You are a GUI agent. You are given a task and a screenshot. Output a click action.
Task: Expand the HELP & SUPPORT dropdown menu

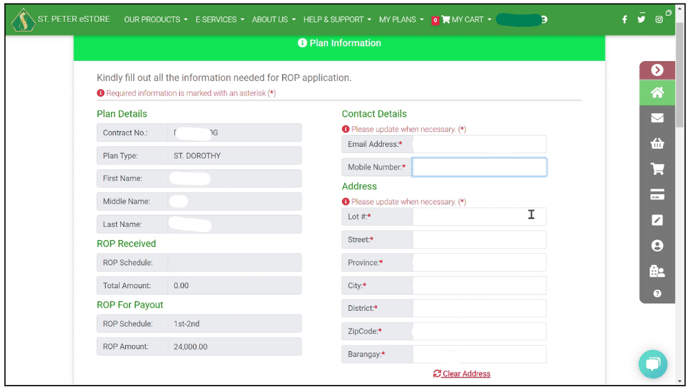click(x=337, y=19)
